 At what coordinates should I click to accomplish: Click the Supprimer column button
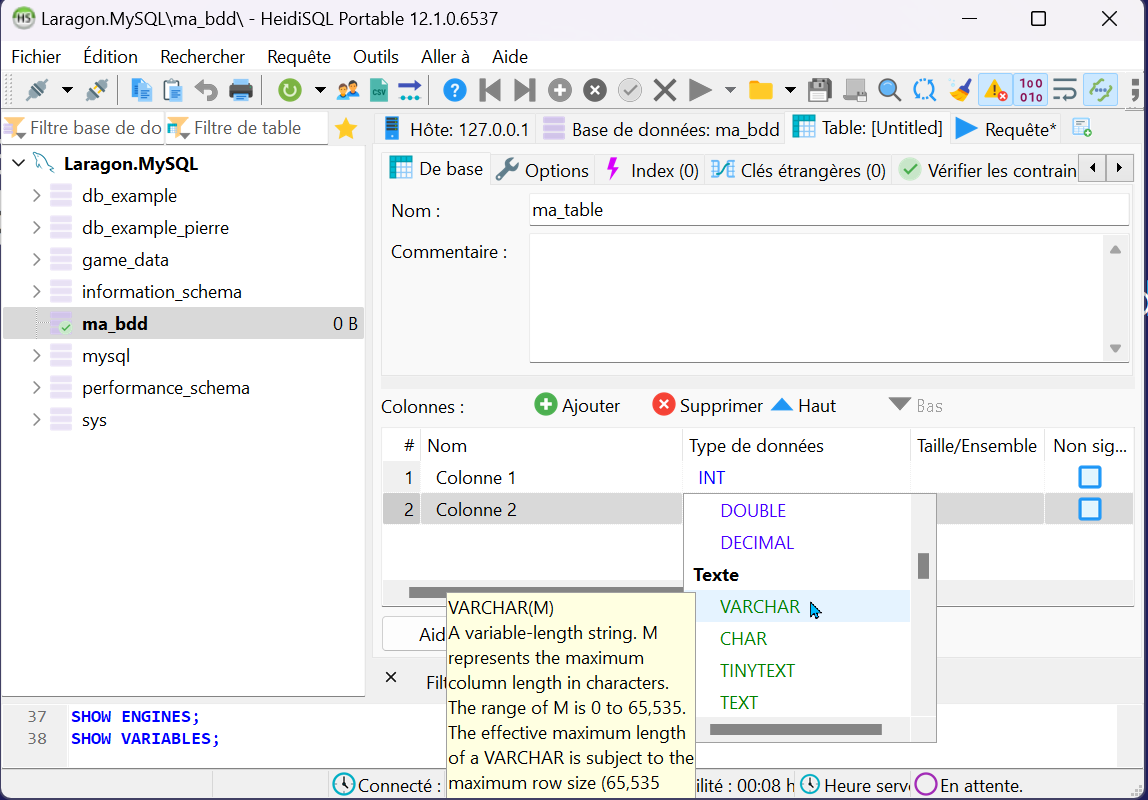click(x=707, y=405)
